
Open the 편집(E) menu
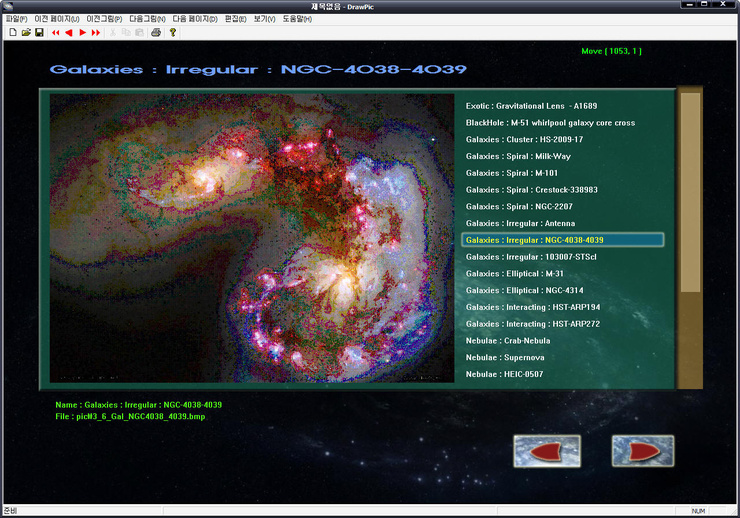pyautogui.click(x=235, y=19)
